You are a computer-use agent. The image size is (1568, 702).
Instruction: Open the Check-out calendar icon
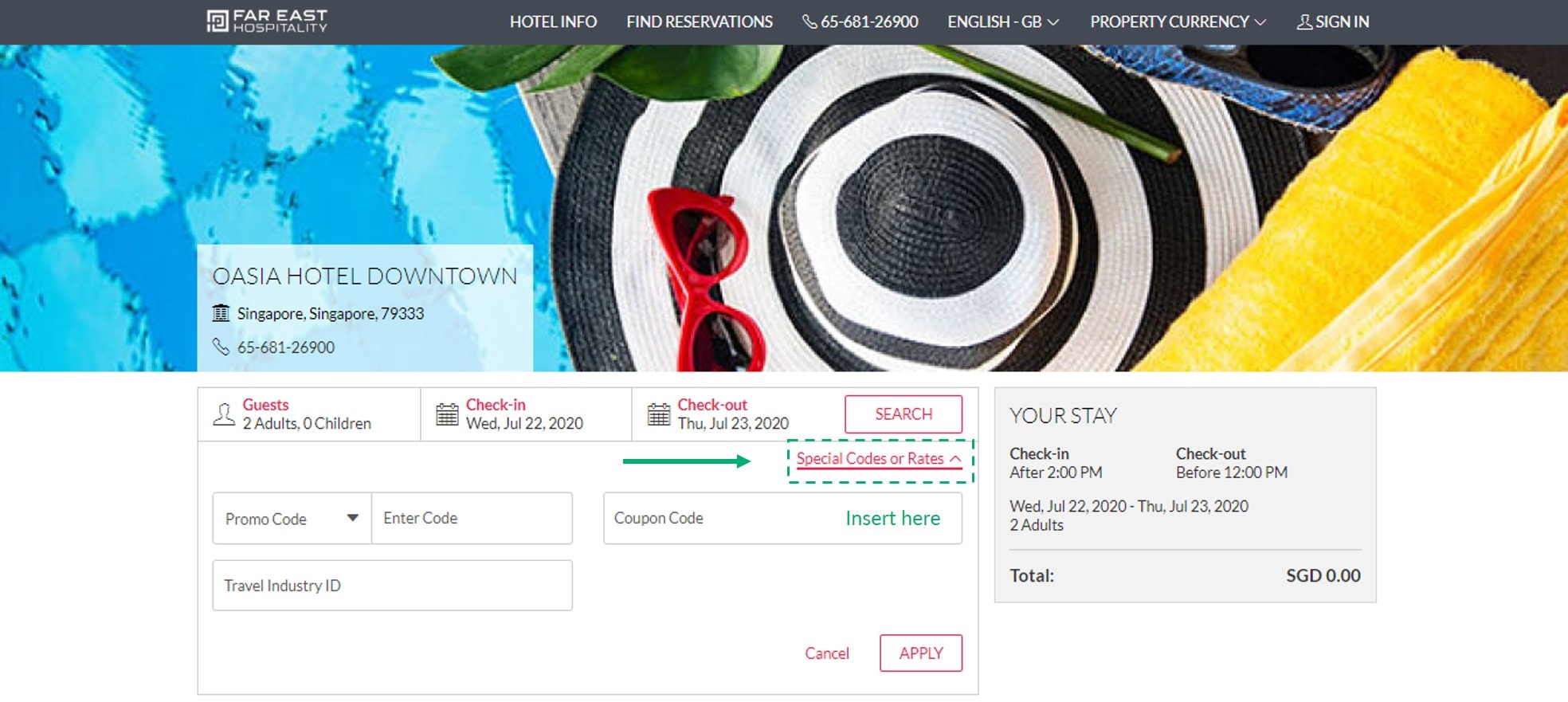(x=659, y=414)
